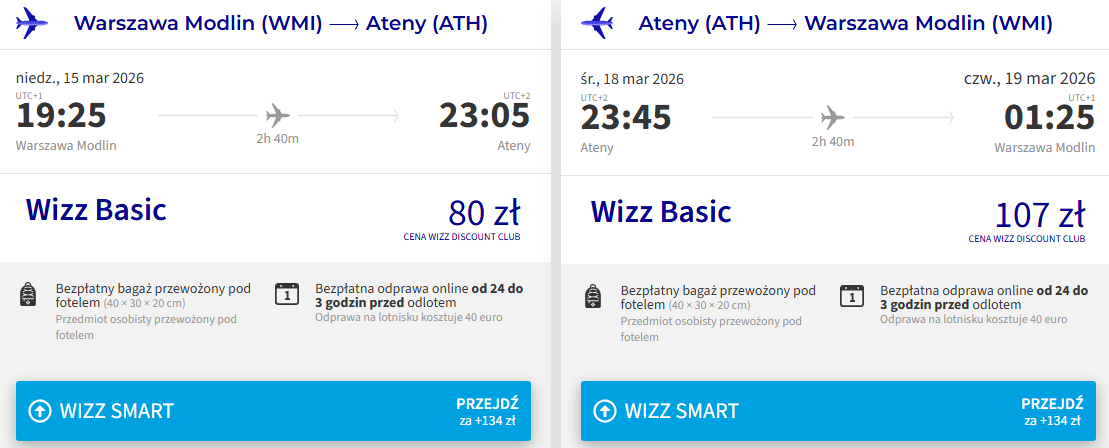This screenshot has width=1109, height=448.
Task: Click the return Wizz Basic fare name
Action: 661,211
